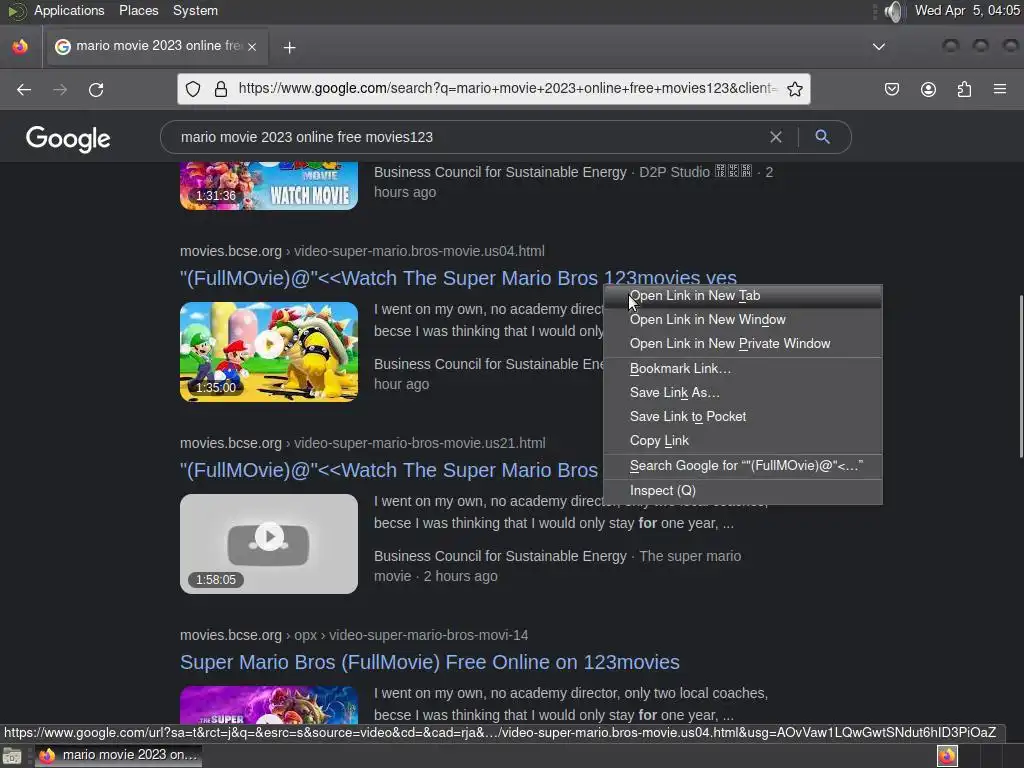The height and width of the screenshot is (768, 1024).
Task: Reload the current page
Action: [96, 89]
